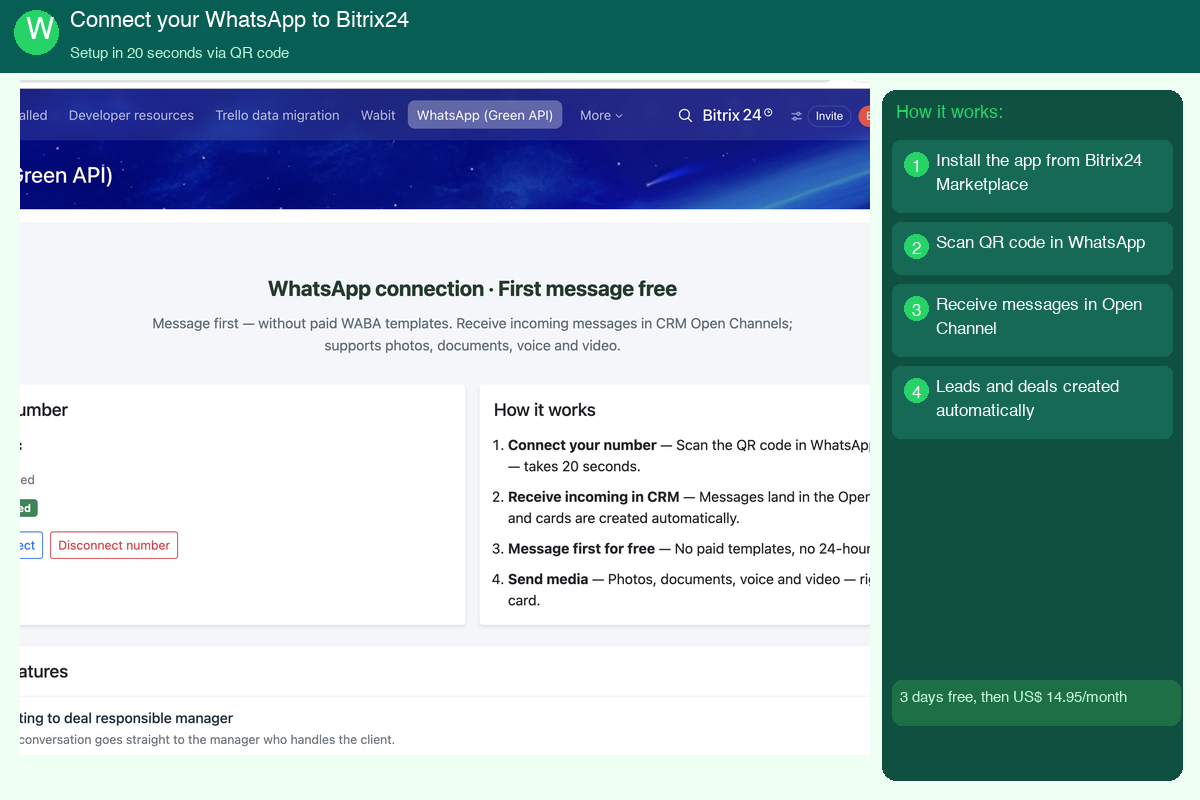Screen dimensions: 1200x800
Task: Click the Bitrix24 logo
Action: 731,115
